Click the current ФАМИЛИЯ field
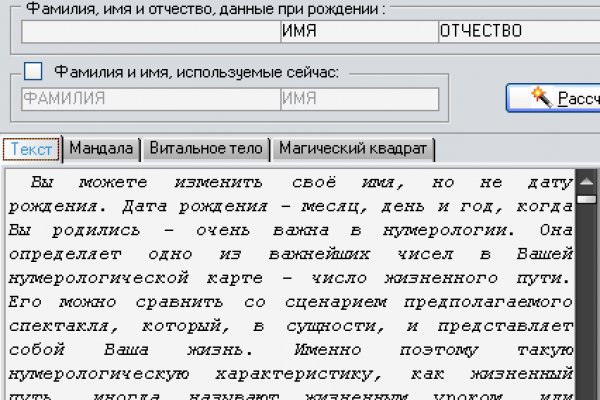Screen dimensions: 600x400 click(150, 99)
